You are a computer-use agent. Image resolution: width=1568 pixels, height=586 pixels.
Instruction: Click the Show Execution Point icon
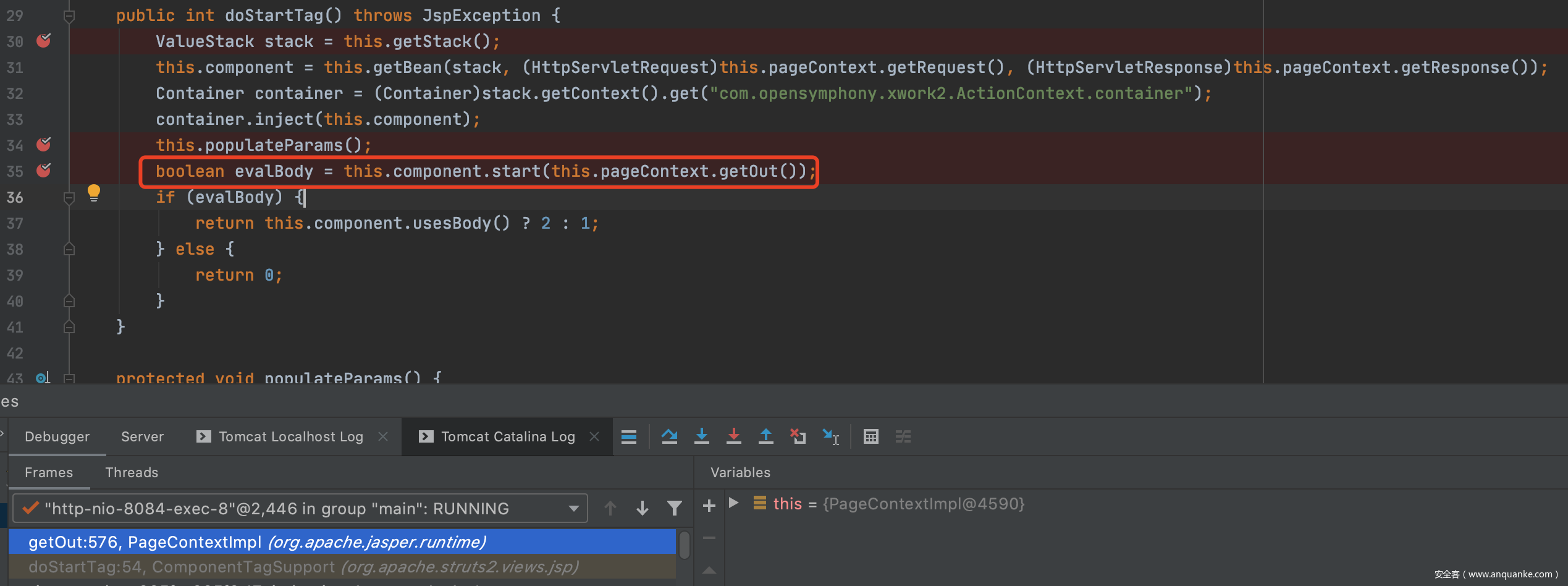(629, 436)
